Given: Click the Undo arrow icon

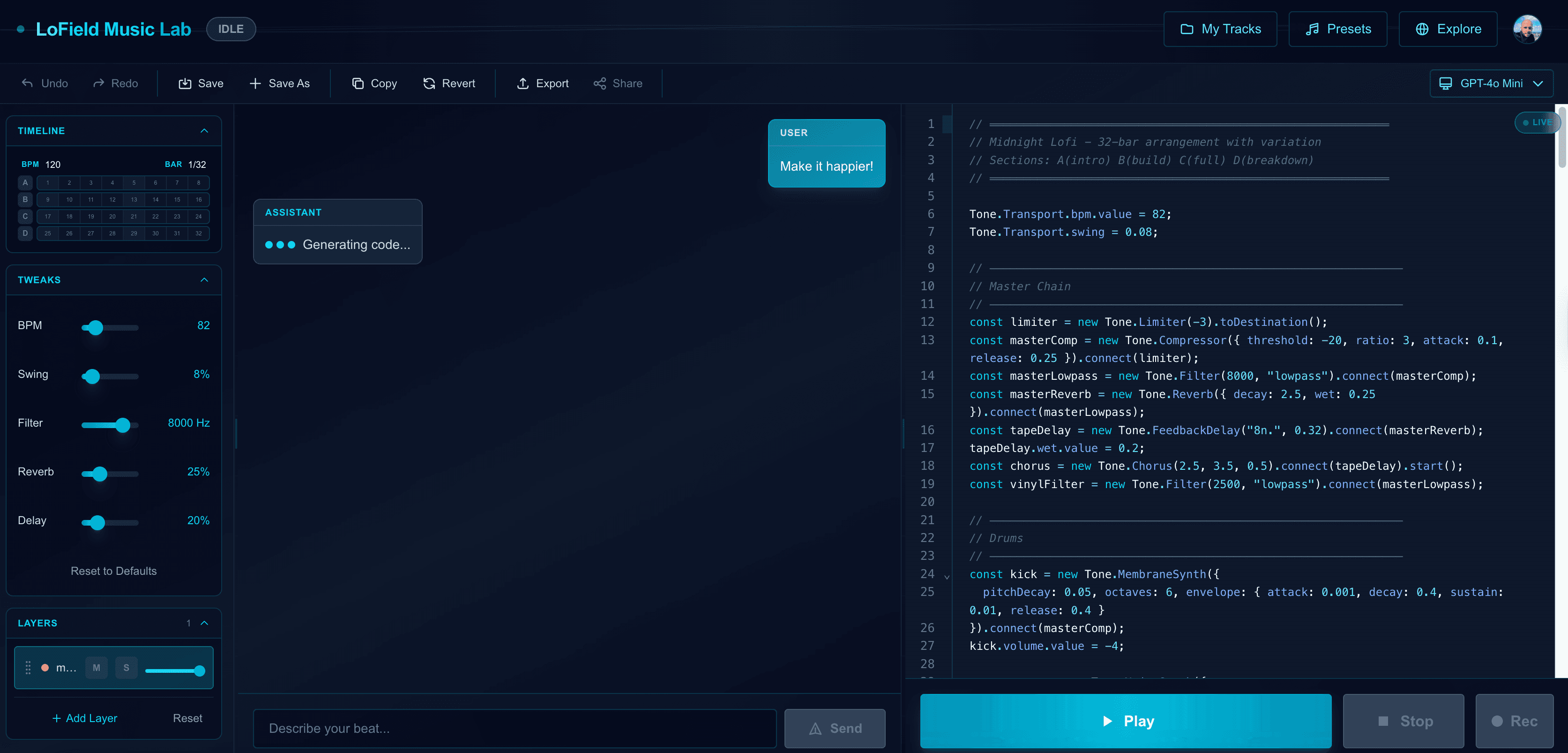Looking at the screenshot, I should click(27, 83).
